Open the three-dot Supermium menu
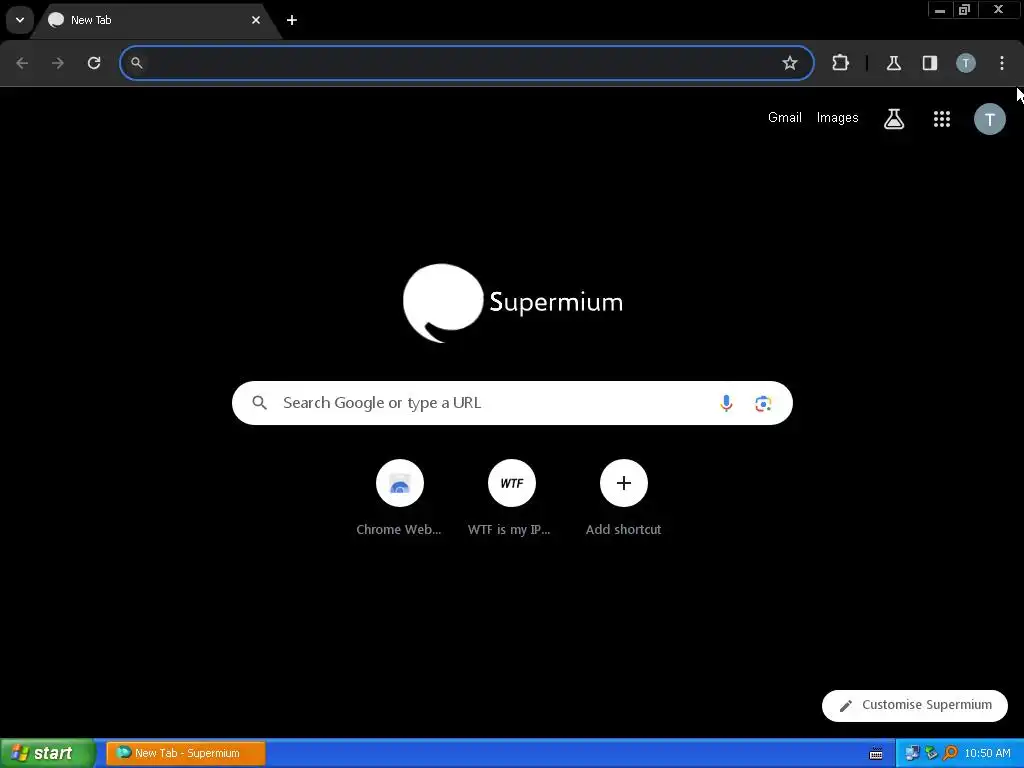The image size is (1024, 768). click(x=1002, y=63)
